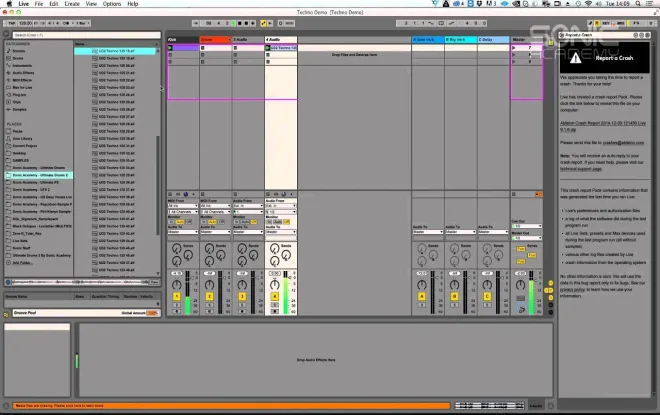
Task: Launch the clip in track 4 Audio
Action: pos(268,48)
